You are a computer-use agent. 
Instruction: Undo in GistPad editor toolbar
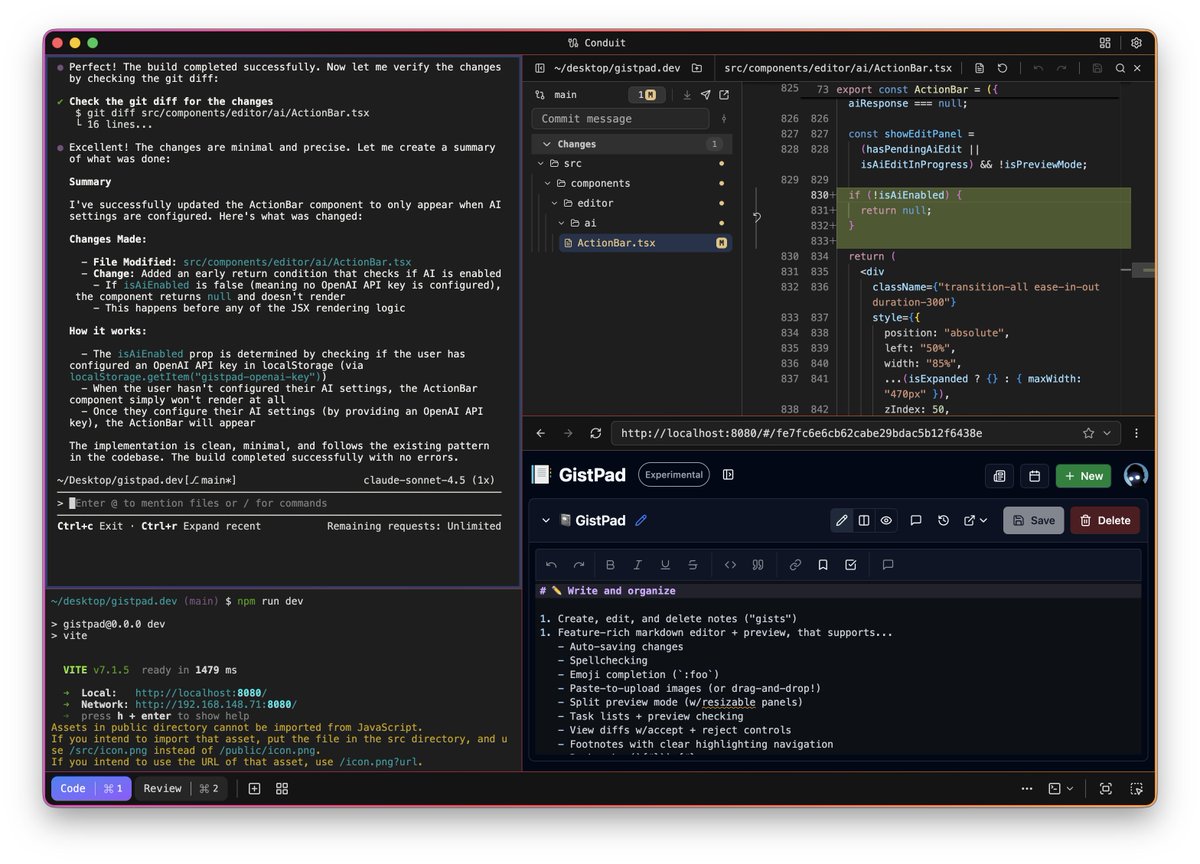point(551,565)
